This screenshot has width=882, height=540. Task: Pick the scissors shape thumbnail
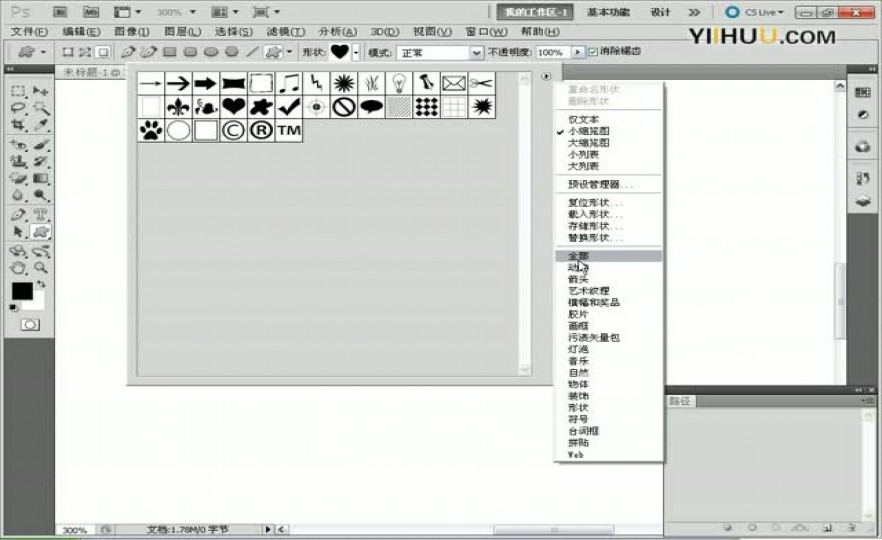482,83
